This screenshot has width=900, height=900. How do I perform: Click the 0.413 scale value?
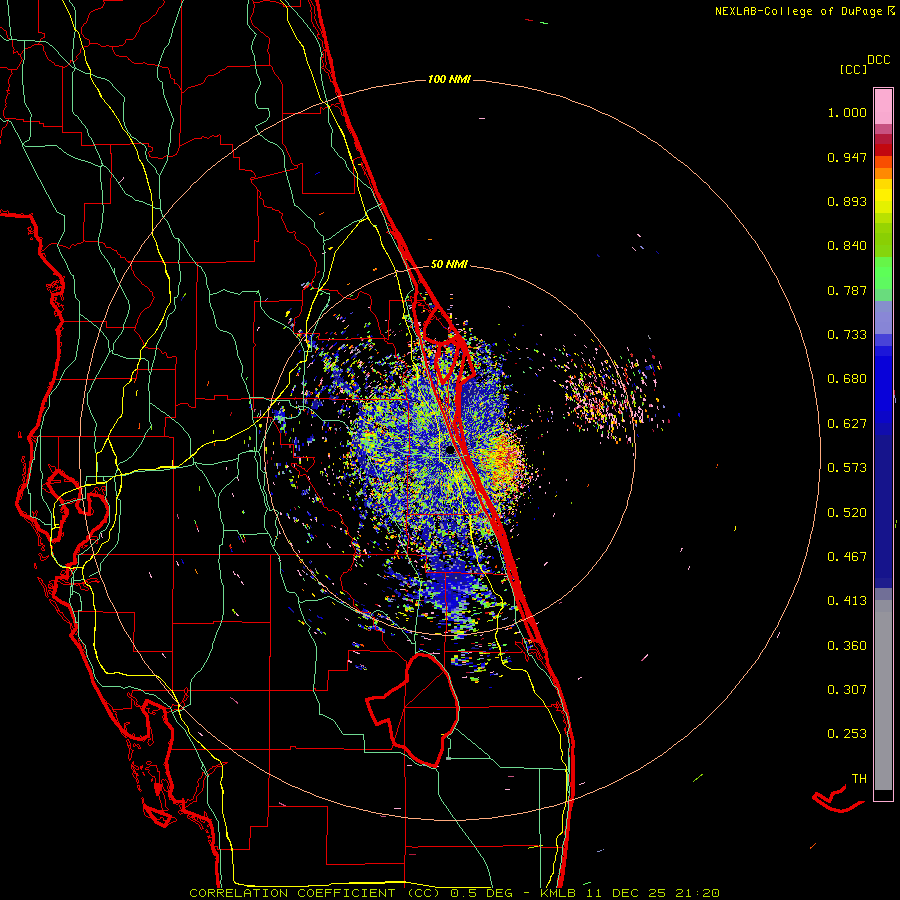(847, 601)
